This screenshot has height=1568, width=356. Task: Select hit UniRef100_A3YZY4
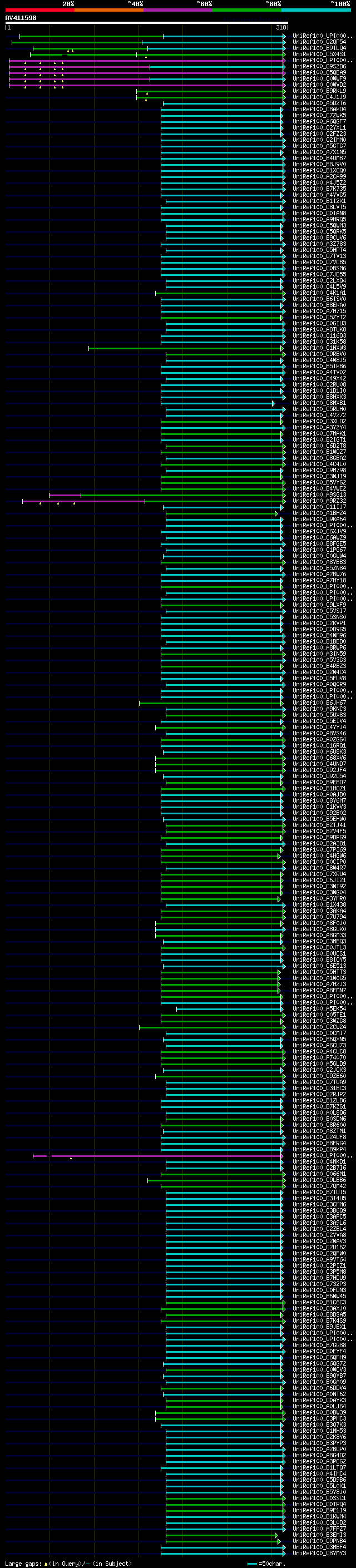(x=319, y=427)
